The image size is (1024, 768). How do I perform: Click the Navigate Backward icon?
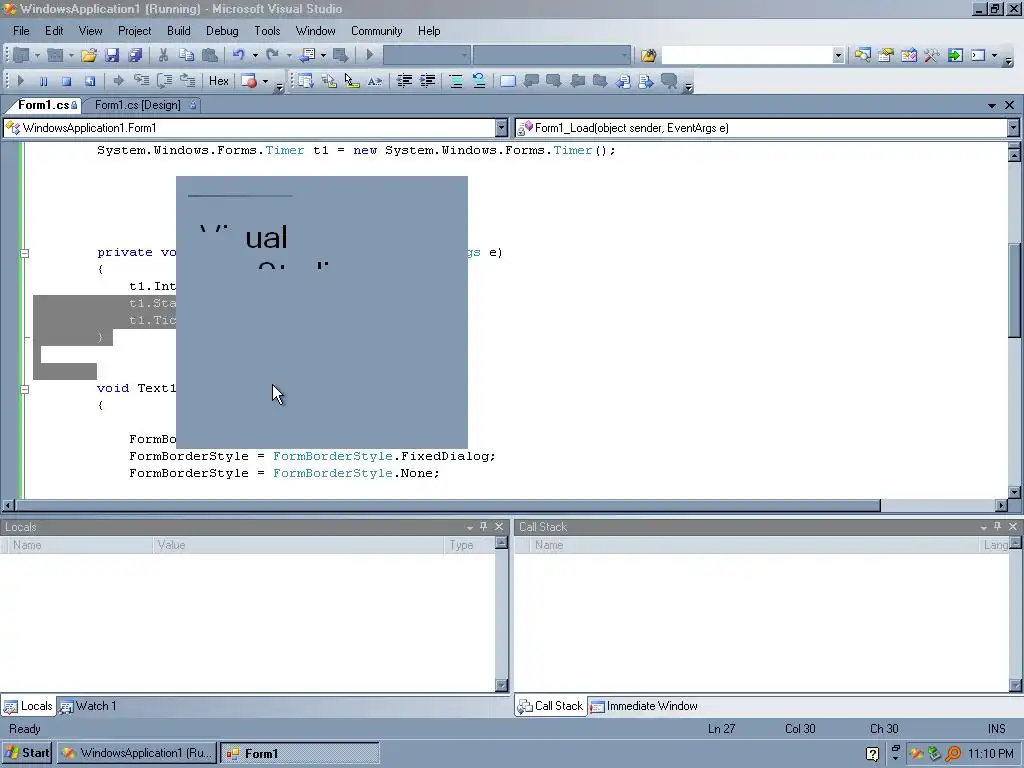307,56
